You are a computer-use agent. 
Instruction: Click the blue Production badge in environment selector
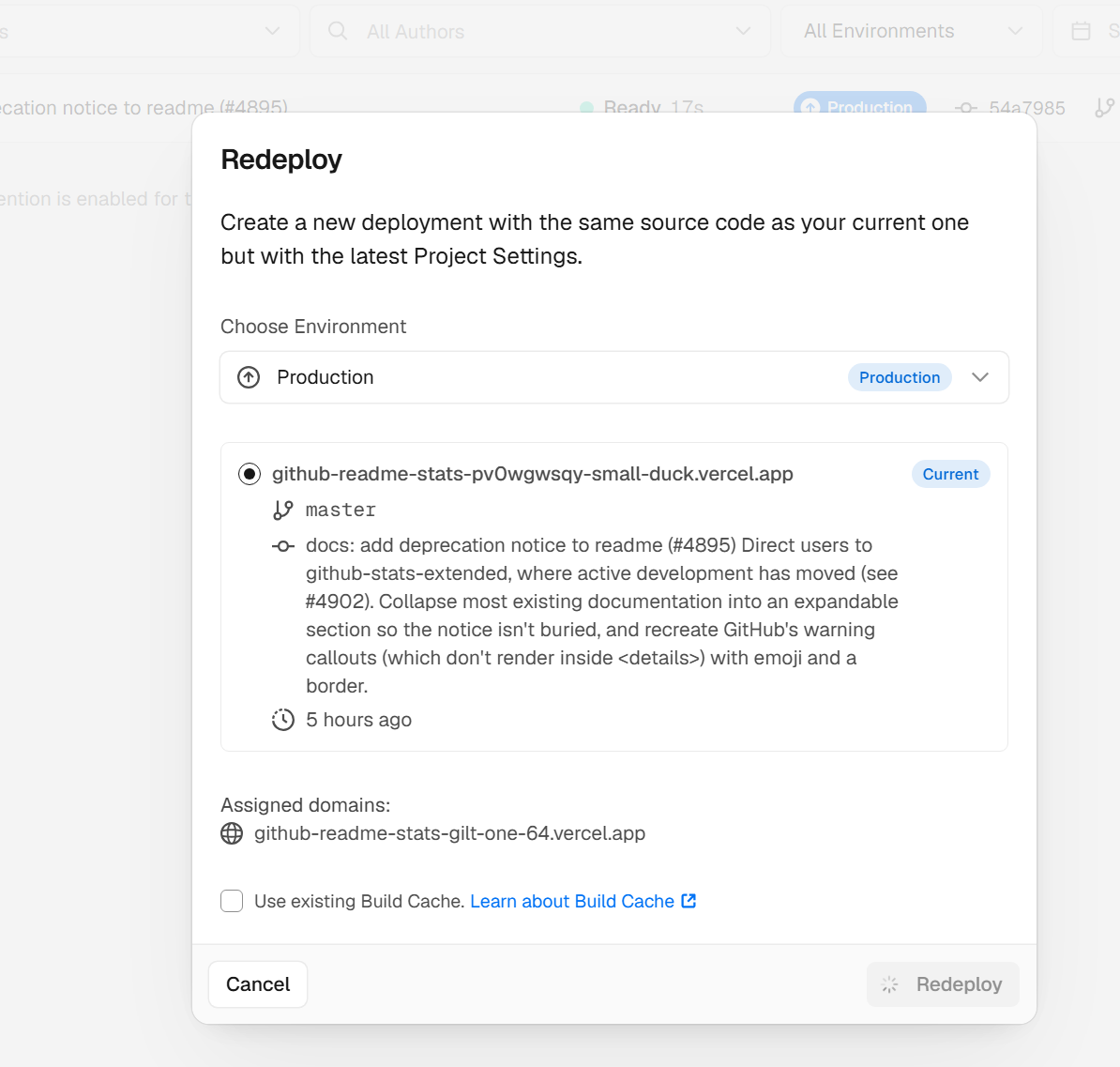900,377
